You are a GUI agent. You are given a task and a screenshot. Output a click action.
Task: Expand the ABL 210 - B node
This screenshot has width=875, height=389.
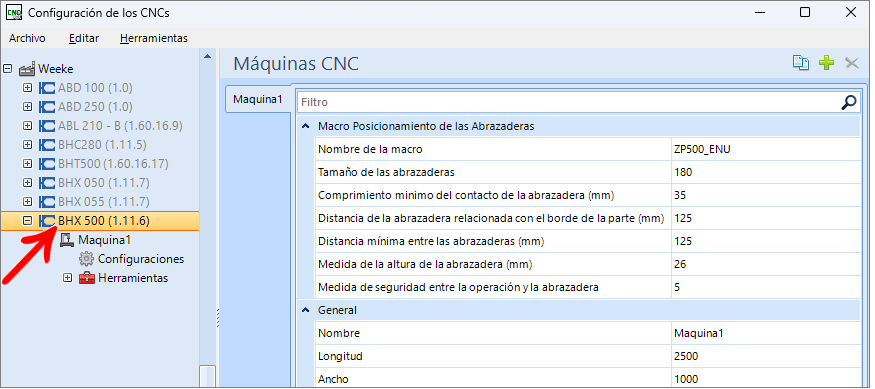[x=27, y=126]
